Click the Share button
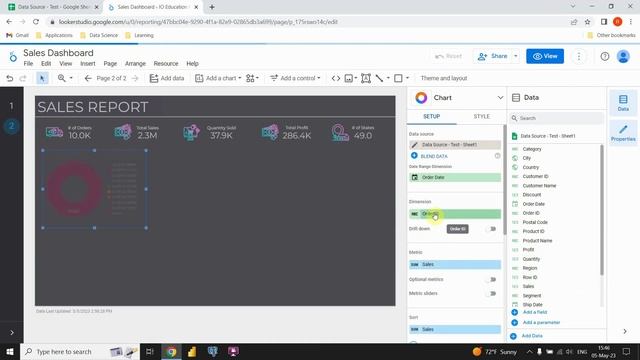Image resolution: width=640 pixels, height=360 pixels. coord(493,56)
